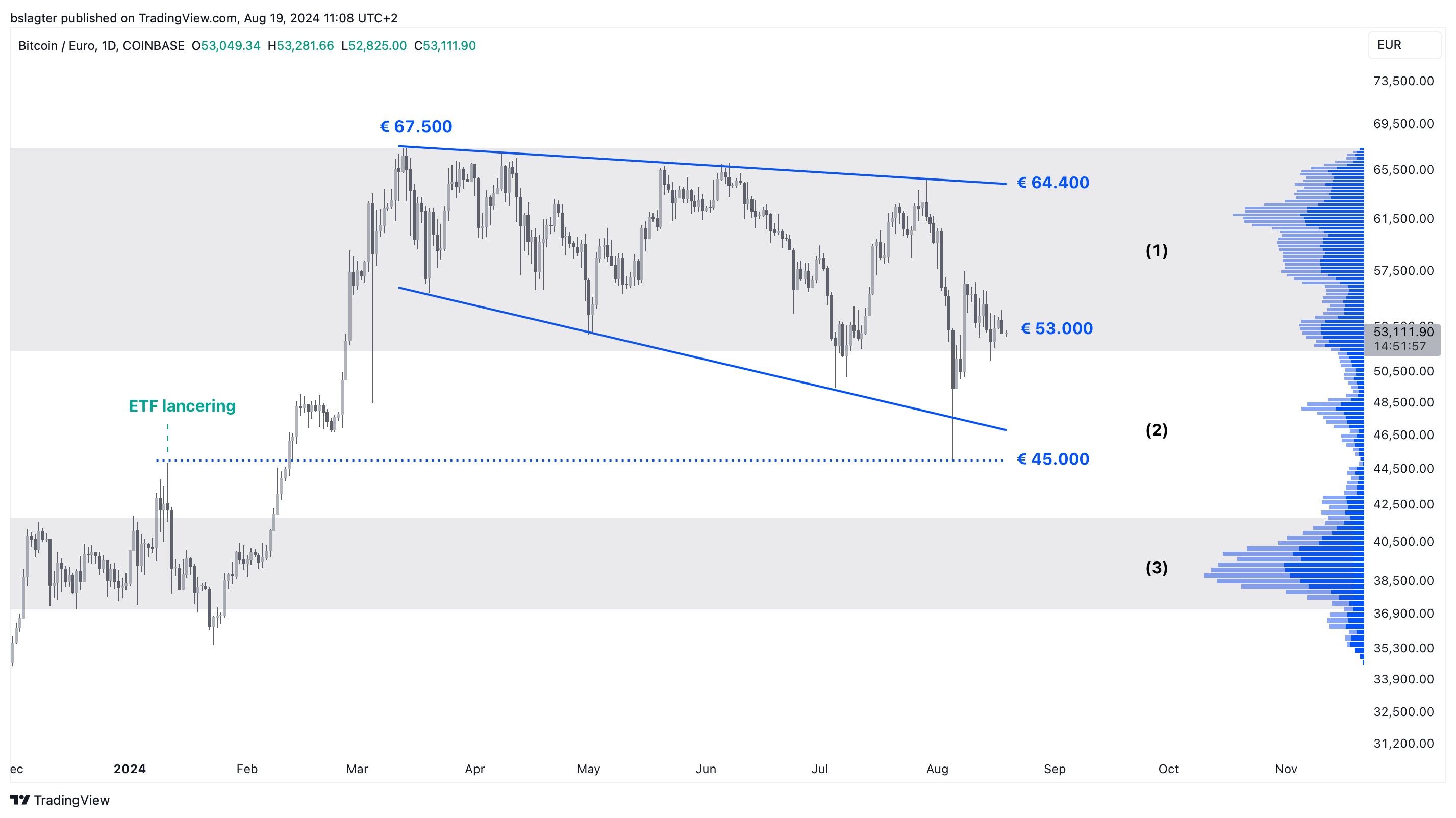Select the € 64.400 trendline label
The height and width of the screenshot is (818, 1456).
coord(1052,183)
